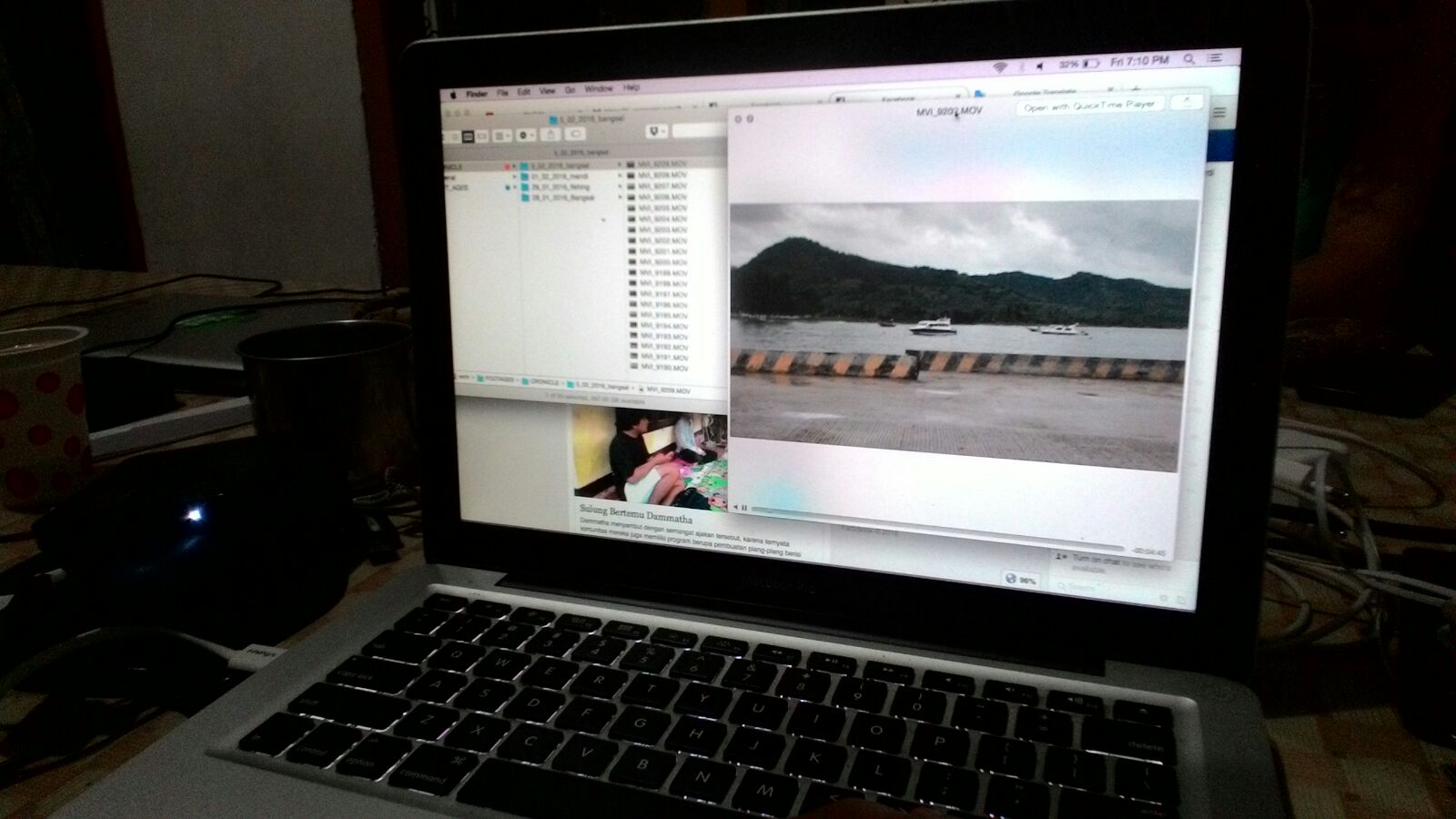Select column view button in Finder toolbar
The image size is (1456, 819).
click(468, 136)
